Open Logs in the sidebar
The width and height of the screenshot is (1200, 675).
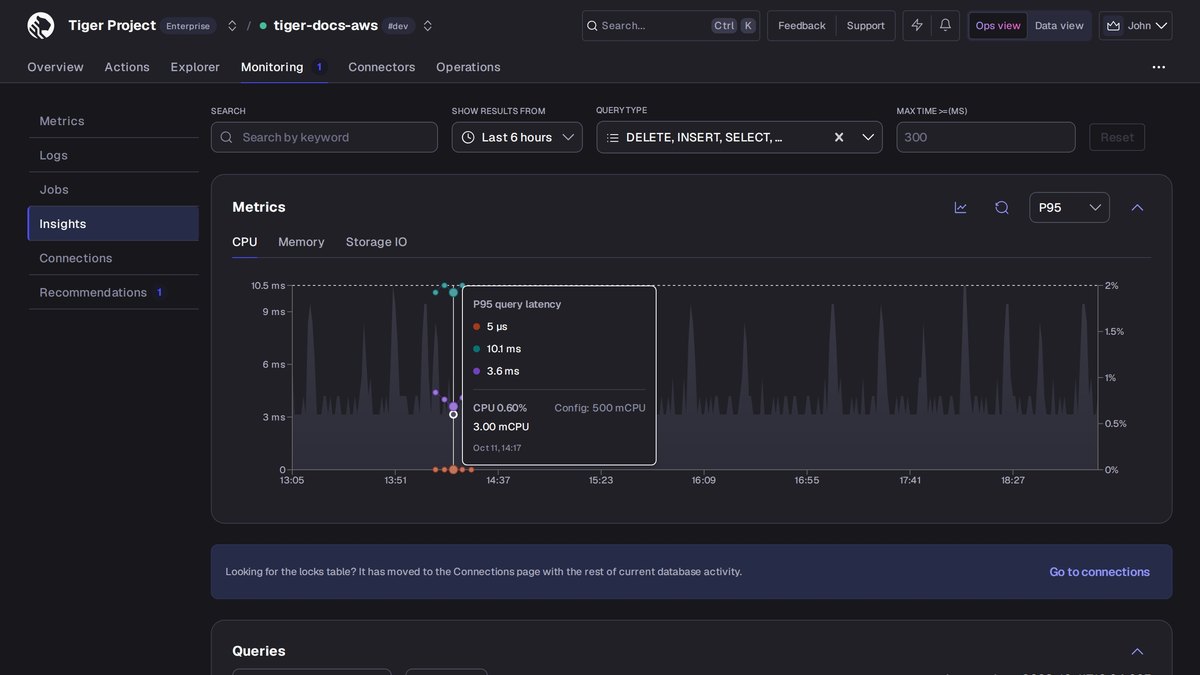(x=113, y=155)
